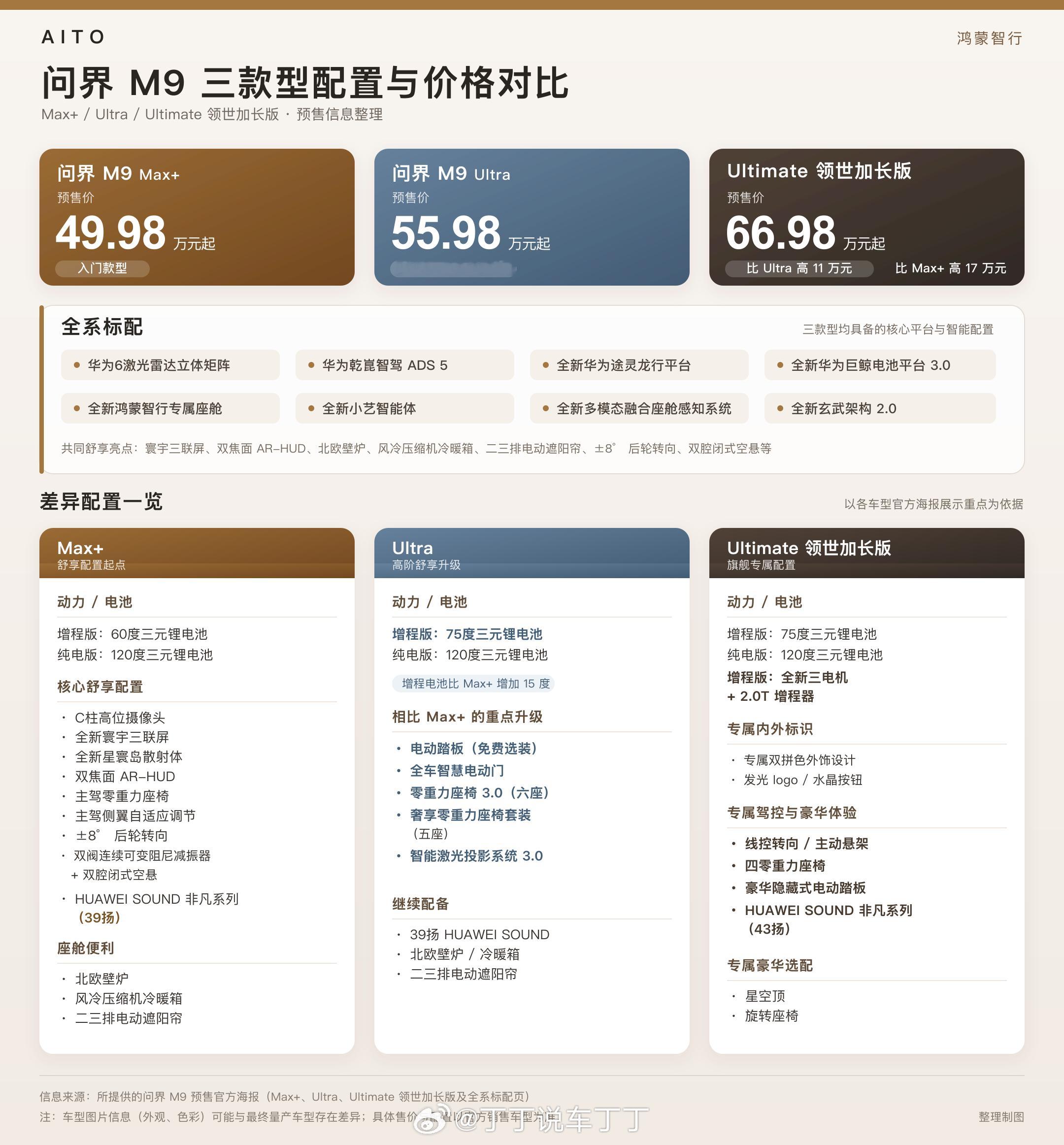Click the 专属内外标识 heading
This screenshot has height=1145, width=1064.
coord(770,729)
